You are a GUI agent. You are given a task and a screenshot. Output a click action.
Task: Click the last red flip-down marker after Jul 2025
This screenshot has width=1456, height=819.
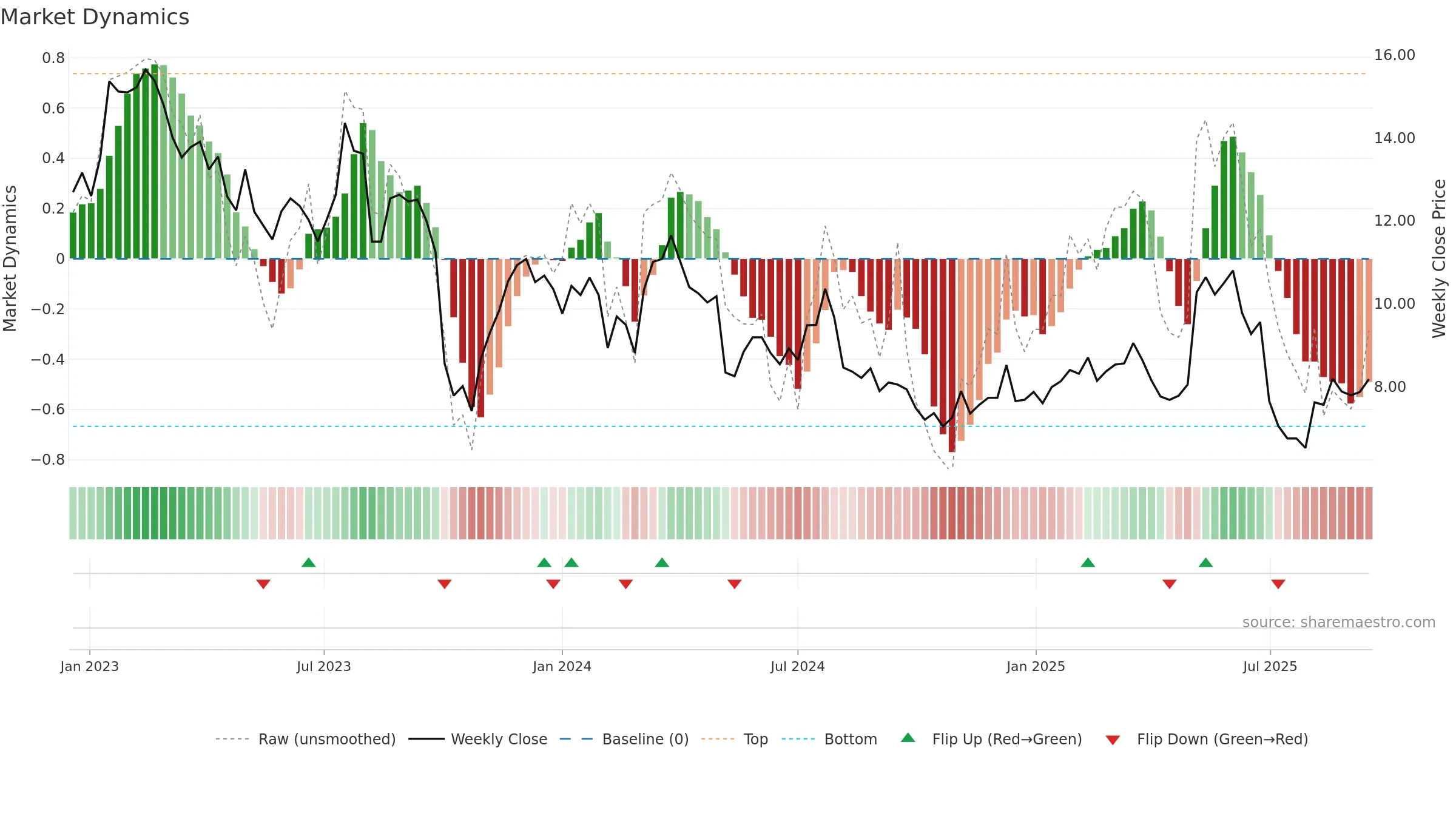point(1278,584)
